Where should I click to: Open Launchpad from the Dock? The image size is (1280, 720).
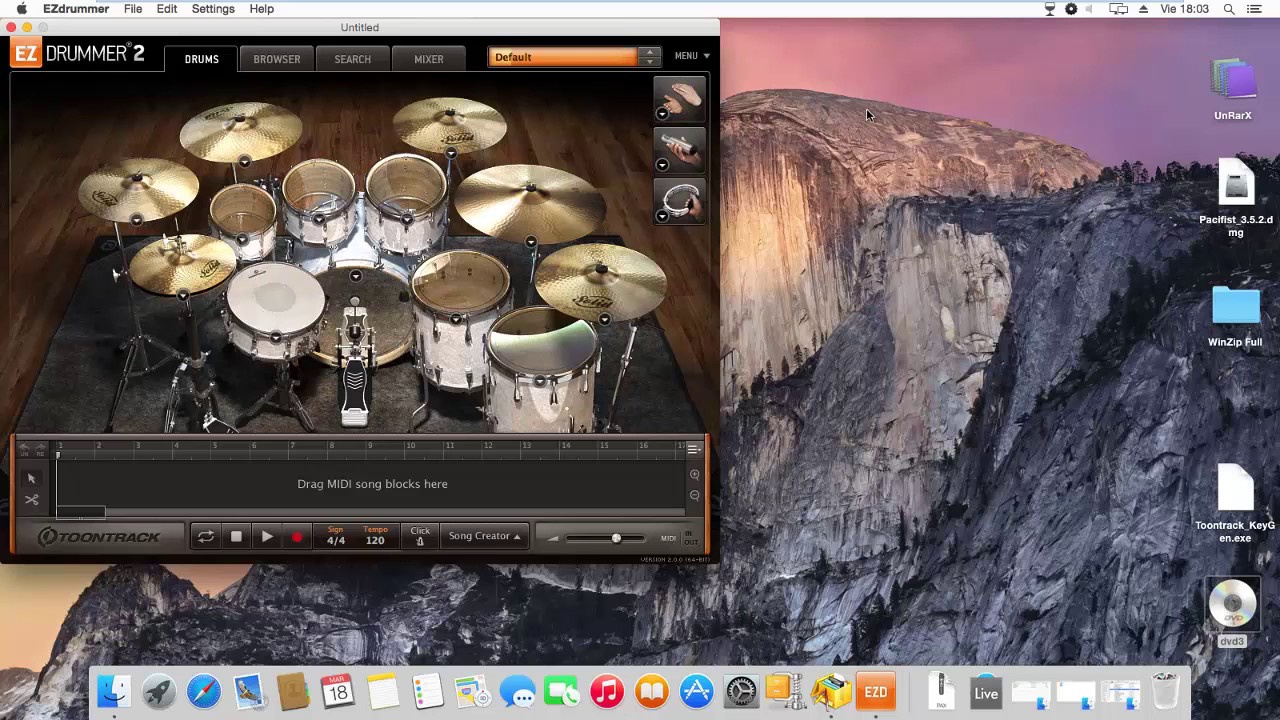(159, 691)
